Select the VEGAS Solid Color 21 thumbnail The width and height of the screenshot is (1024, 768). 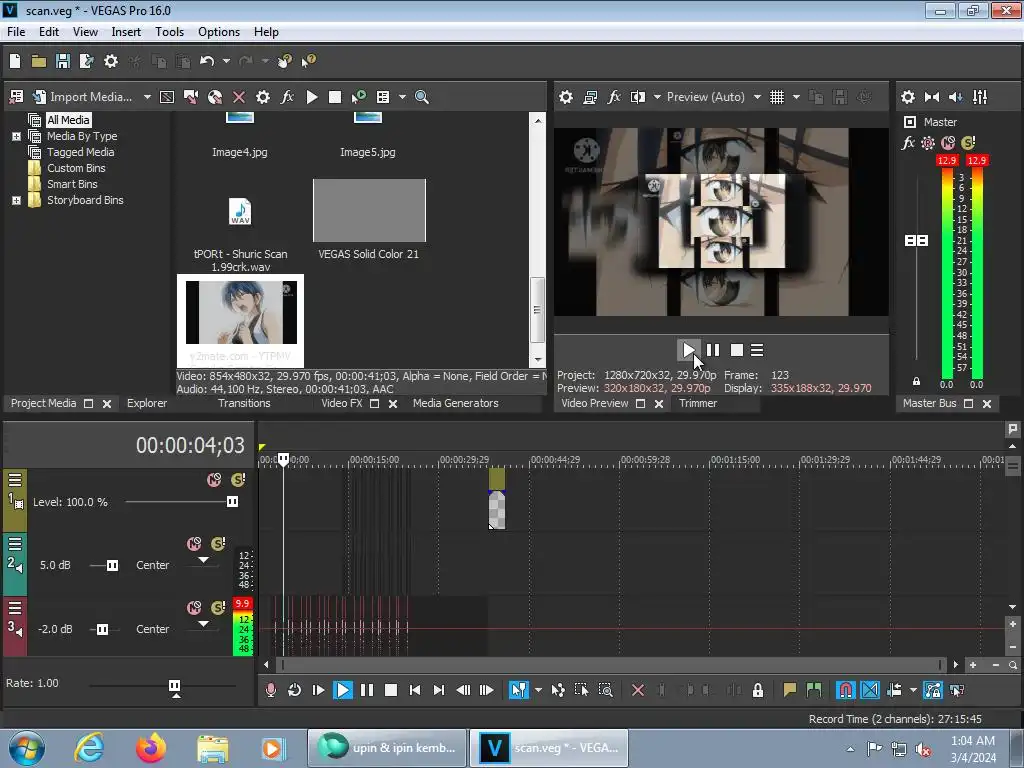(x=369, y=211)
